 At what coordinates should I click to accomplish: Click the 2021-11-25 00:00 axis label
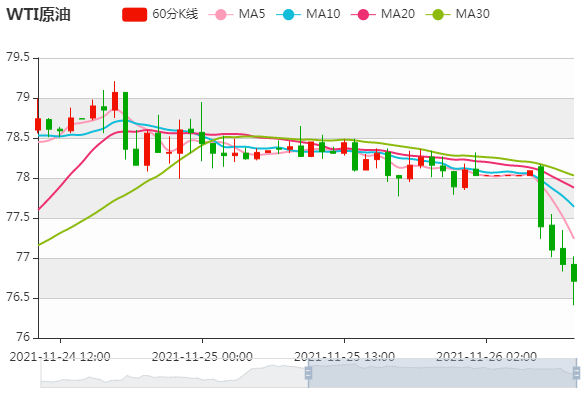pos(202,357)
